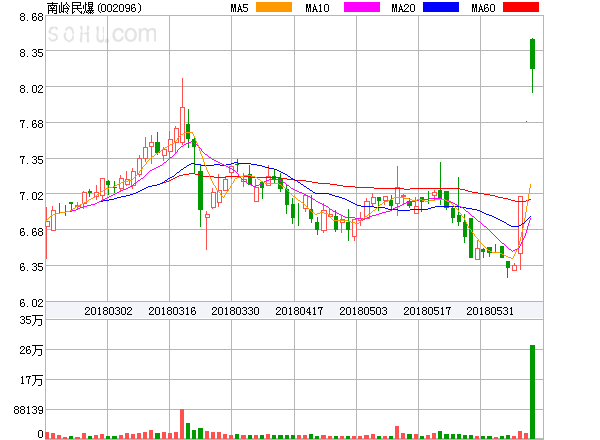The width and height of the screenshot is (600, 440).
Task: Click the 20180417 date label
Action: coord(299,311)
